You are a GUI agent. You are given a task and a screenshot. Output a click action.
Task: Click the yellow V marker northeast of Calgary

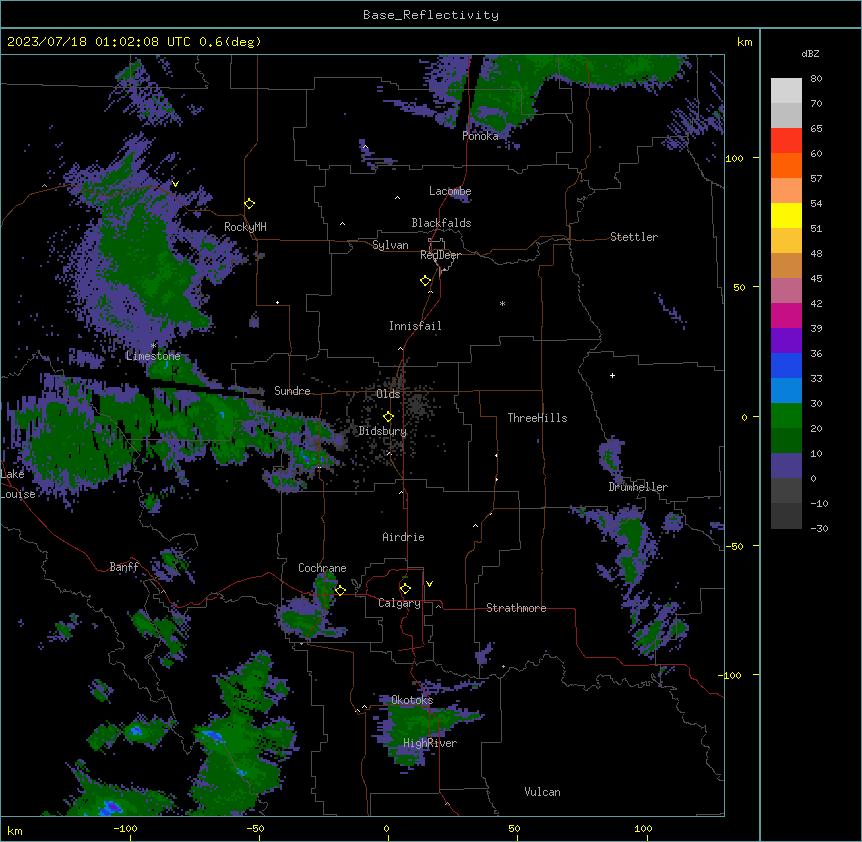(x=429, y=584)
